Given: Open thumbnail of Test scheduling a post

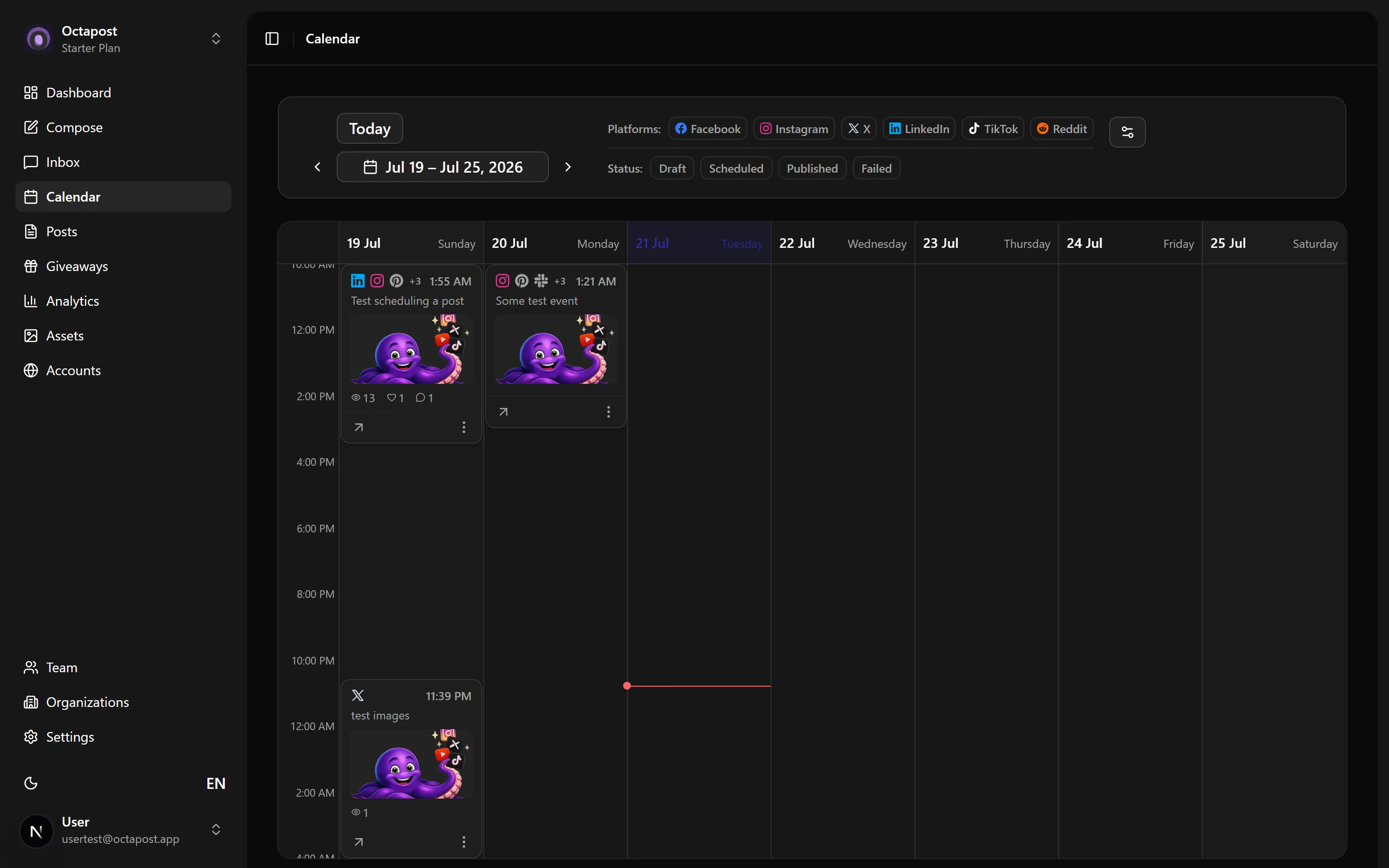Looking at the screenshot, I should tap(411, 349).
